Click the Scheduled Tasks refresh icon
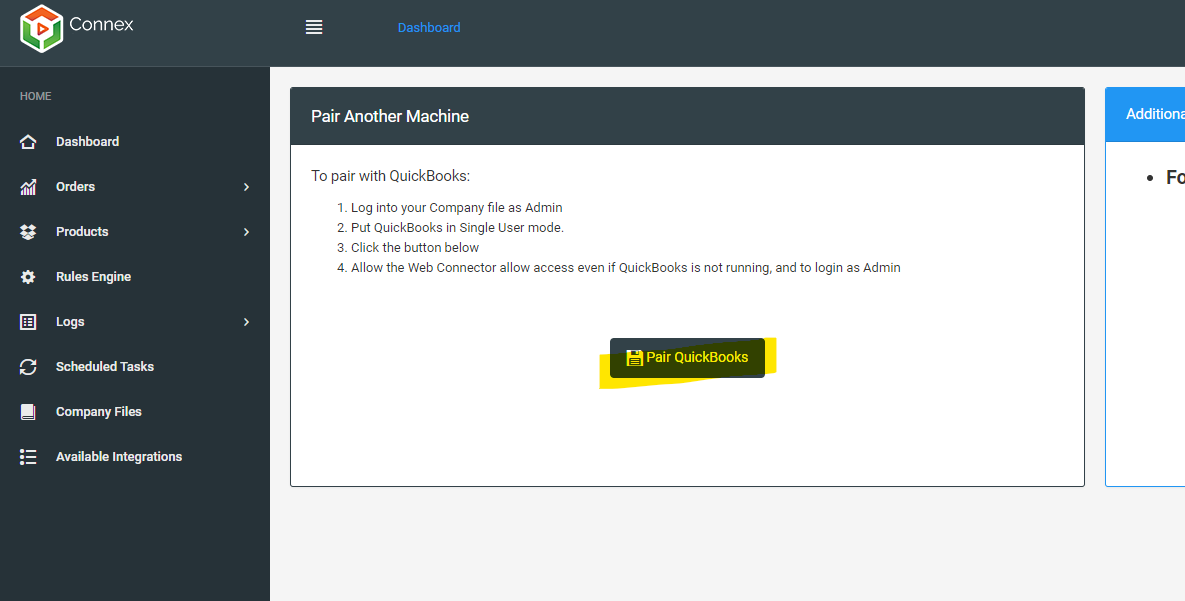 pos(28,367)
